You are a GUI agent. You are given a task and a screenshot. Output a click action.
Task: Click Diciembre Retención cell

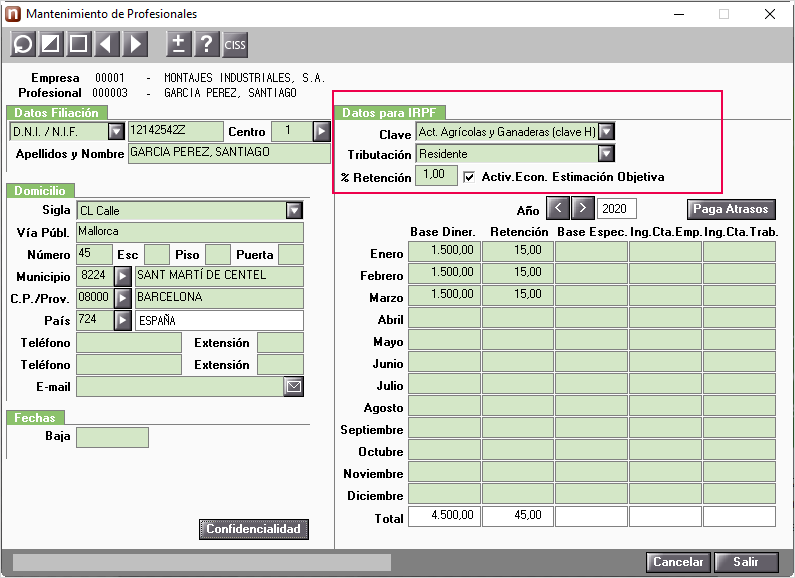click(518, 493)
